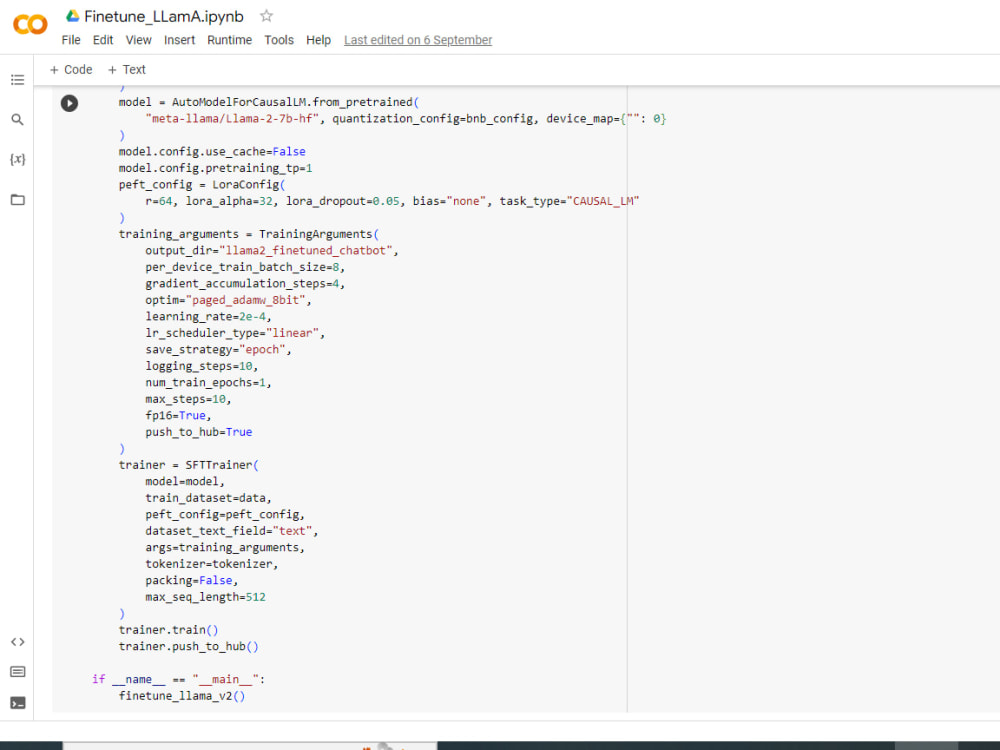
Task: Click the text output_dir="llama2_finetuned_chatbot"
Action: (x=268, y=251)
